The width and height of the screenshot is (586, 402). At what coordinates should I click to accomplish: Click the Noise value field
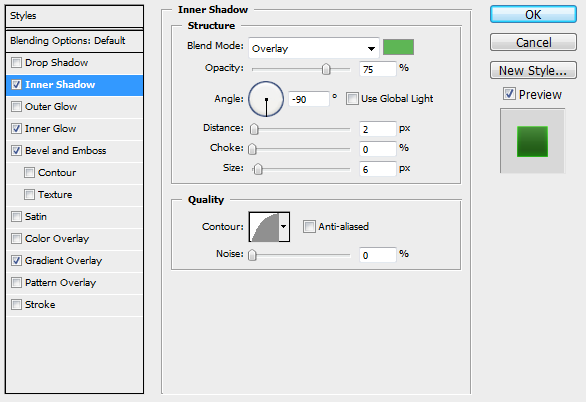tap(377, 256)
